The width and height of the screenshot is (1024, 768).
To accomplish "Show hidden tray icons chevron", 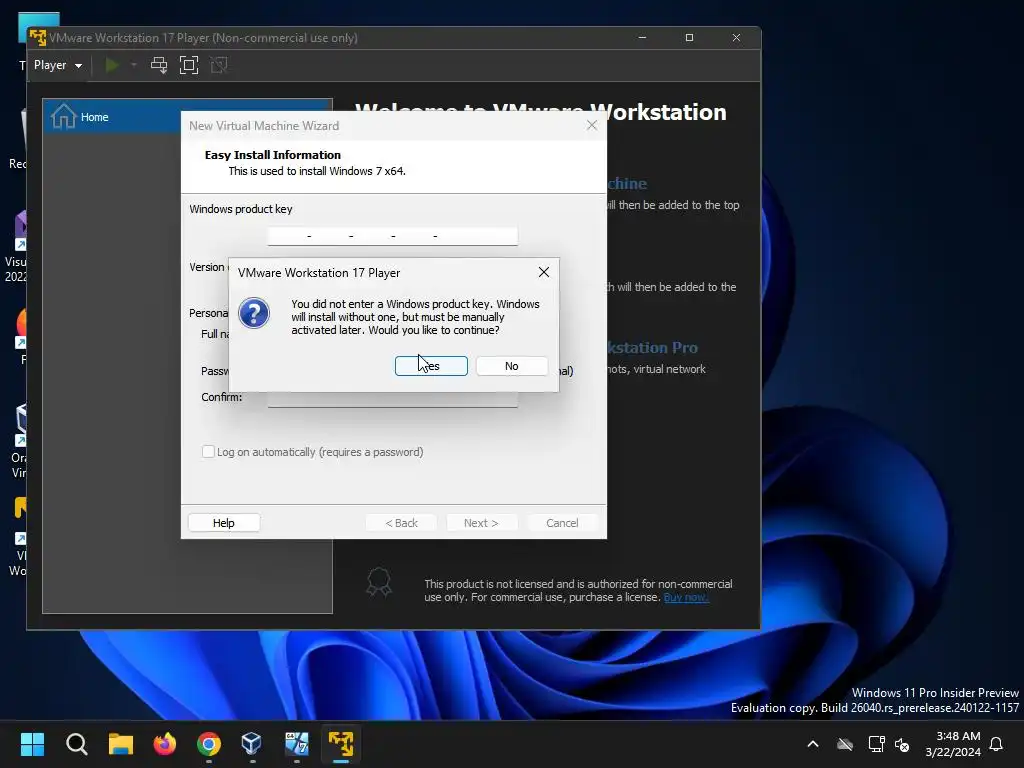I will (813, 744).
